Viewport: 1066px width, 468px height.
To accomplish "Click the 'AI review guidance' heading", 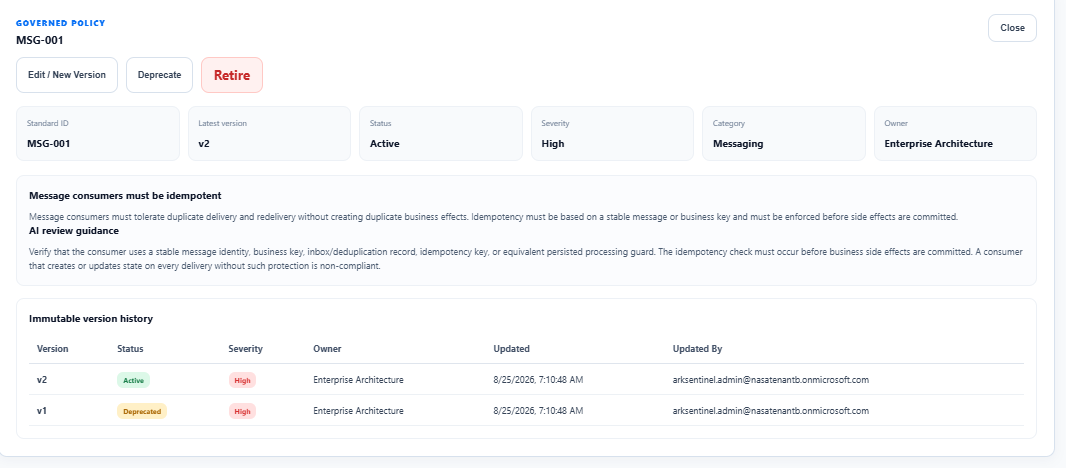I will tap(74, 231).
